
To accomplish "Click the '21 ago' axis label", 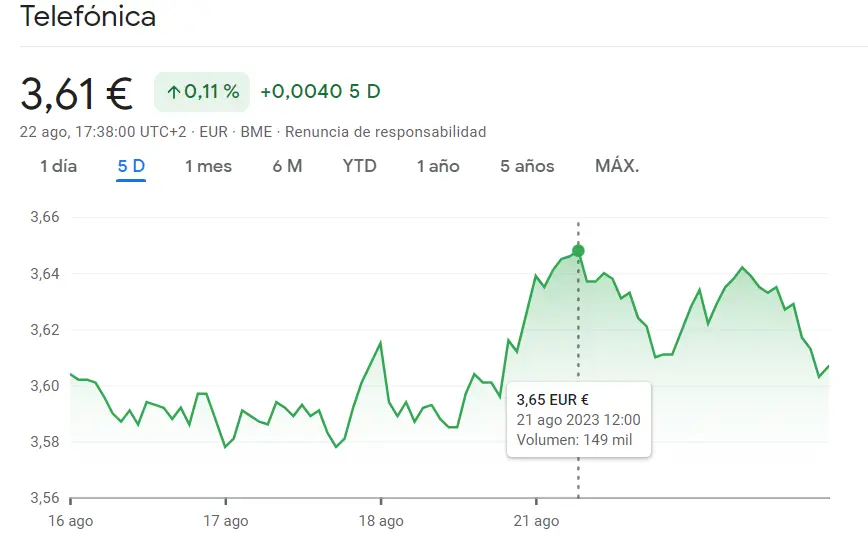I will point(536,521).
